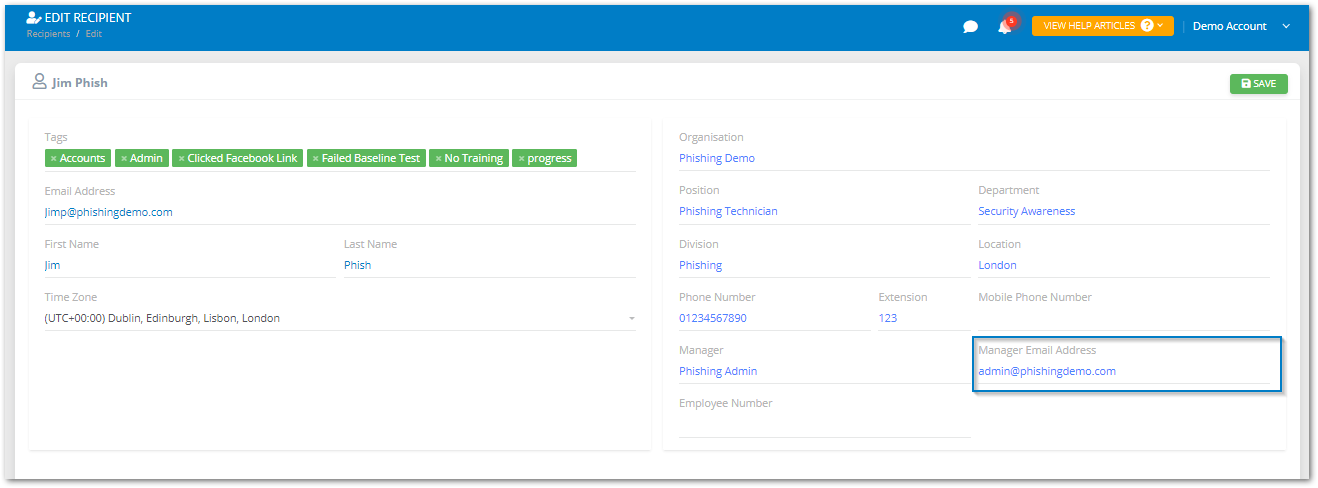Open the Recipients breadcrumb link
This screenshot has width=1318, height=488.
[48, 34]
